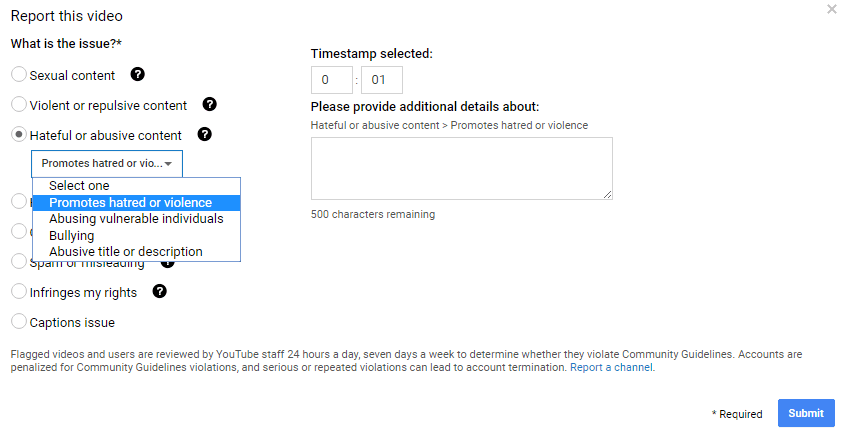Click the timestamp seconds field

[x=381, y=80]
